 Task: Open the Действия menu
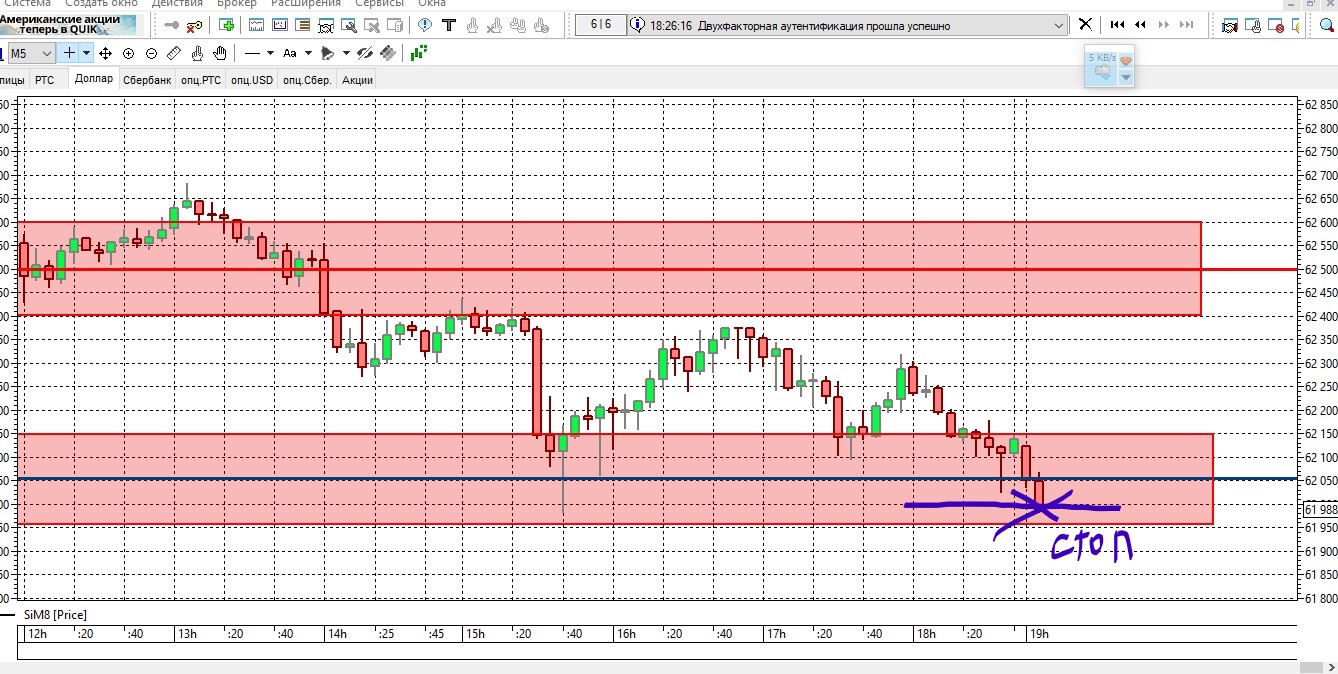(177, 4)
